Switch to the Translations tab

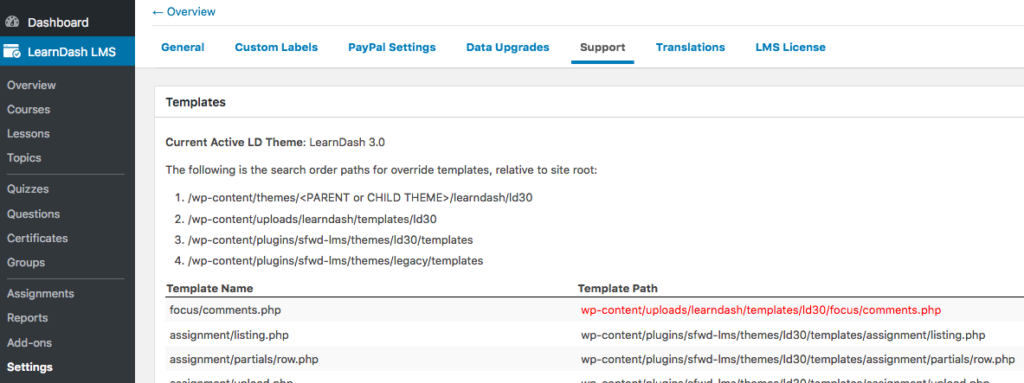690,47
